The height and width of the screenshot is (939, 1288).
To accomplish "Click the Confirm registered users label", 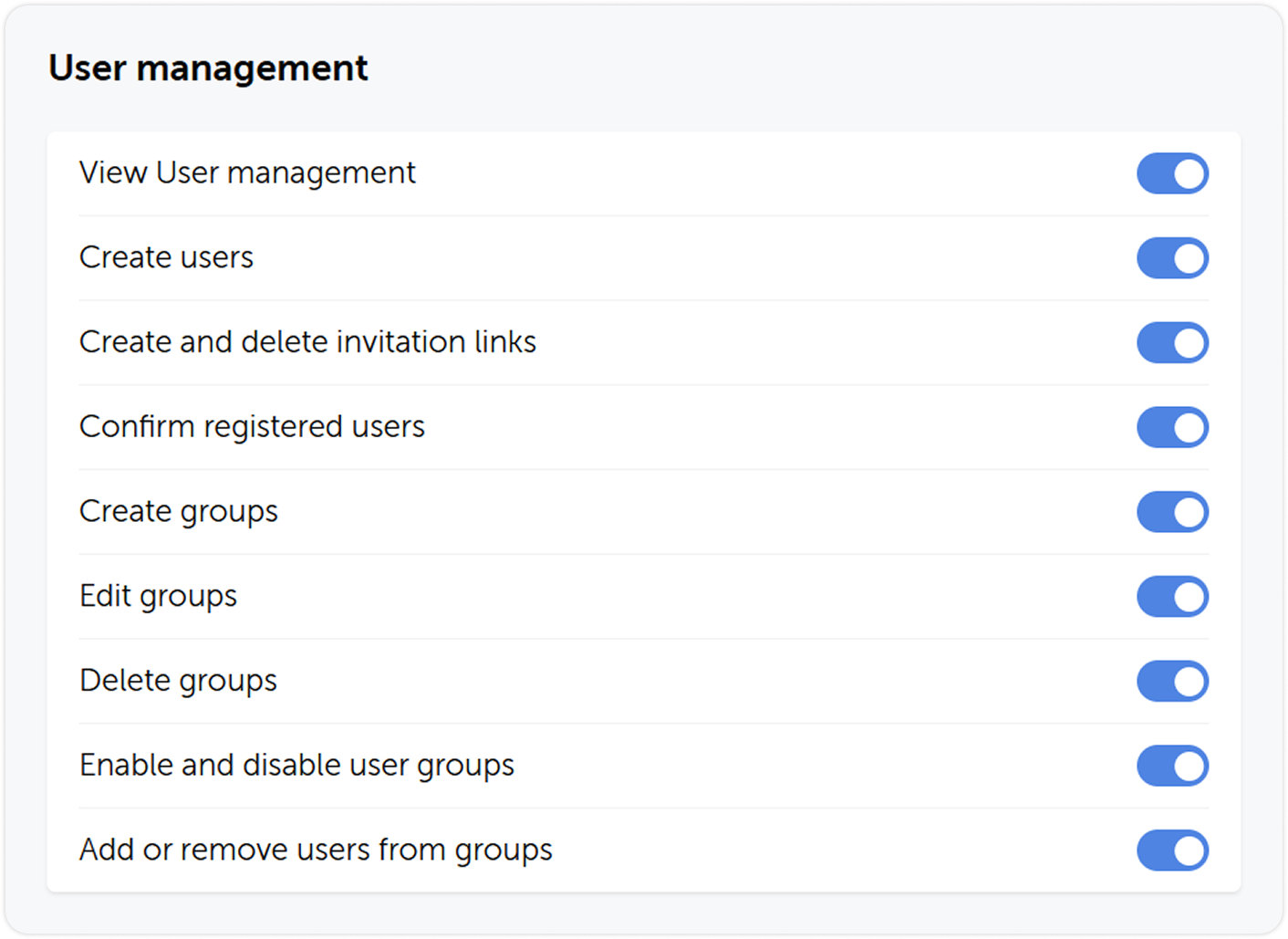I will point(252,427).
